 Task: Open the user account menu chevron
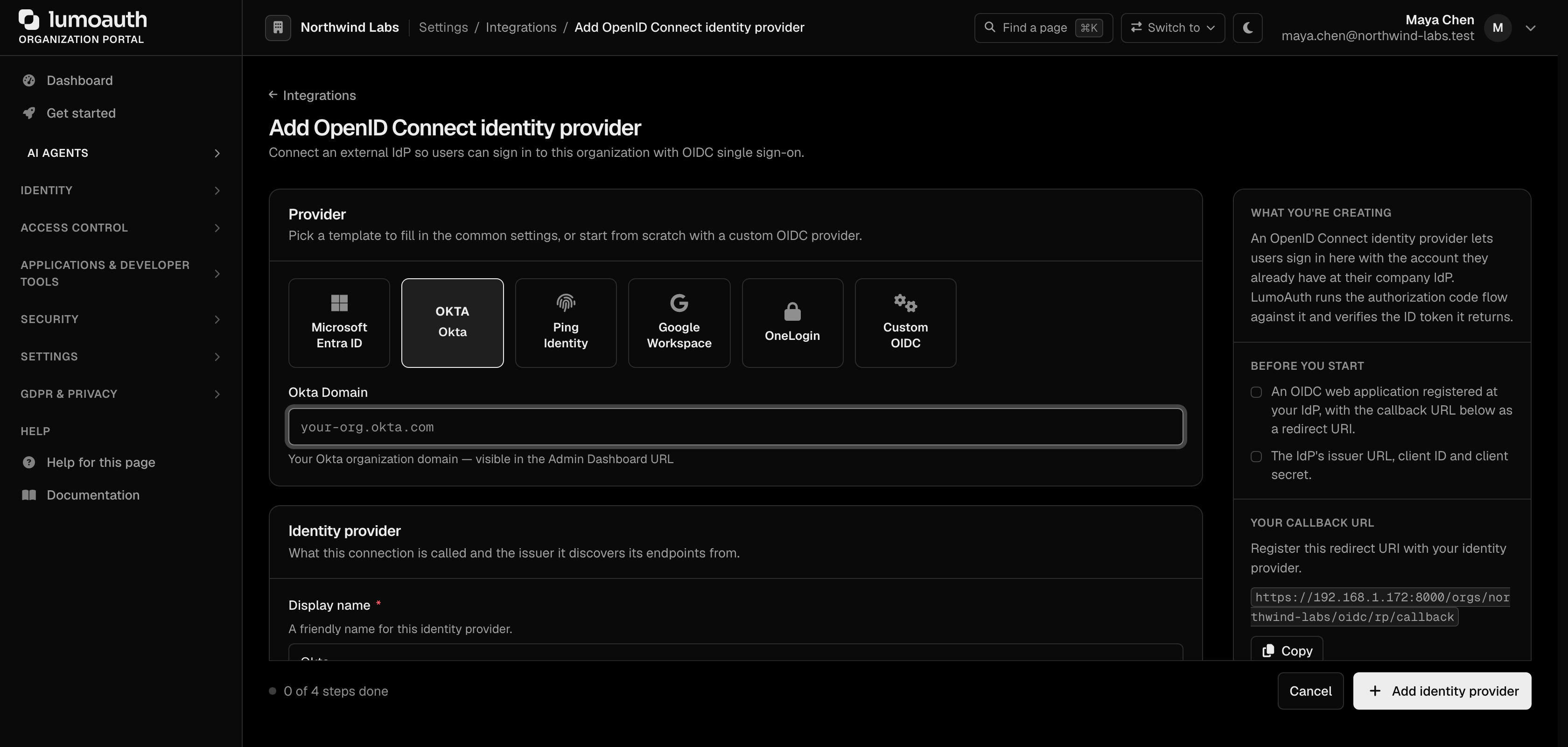[x=1530, y=28]
